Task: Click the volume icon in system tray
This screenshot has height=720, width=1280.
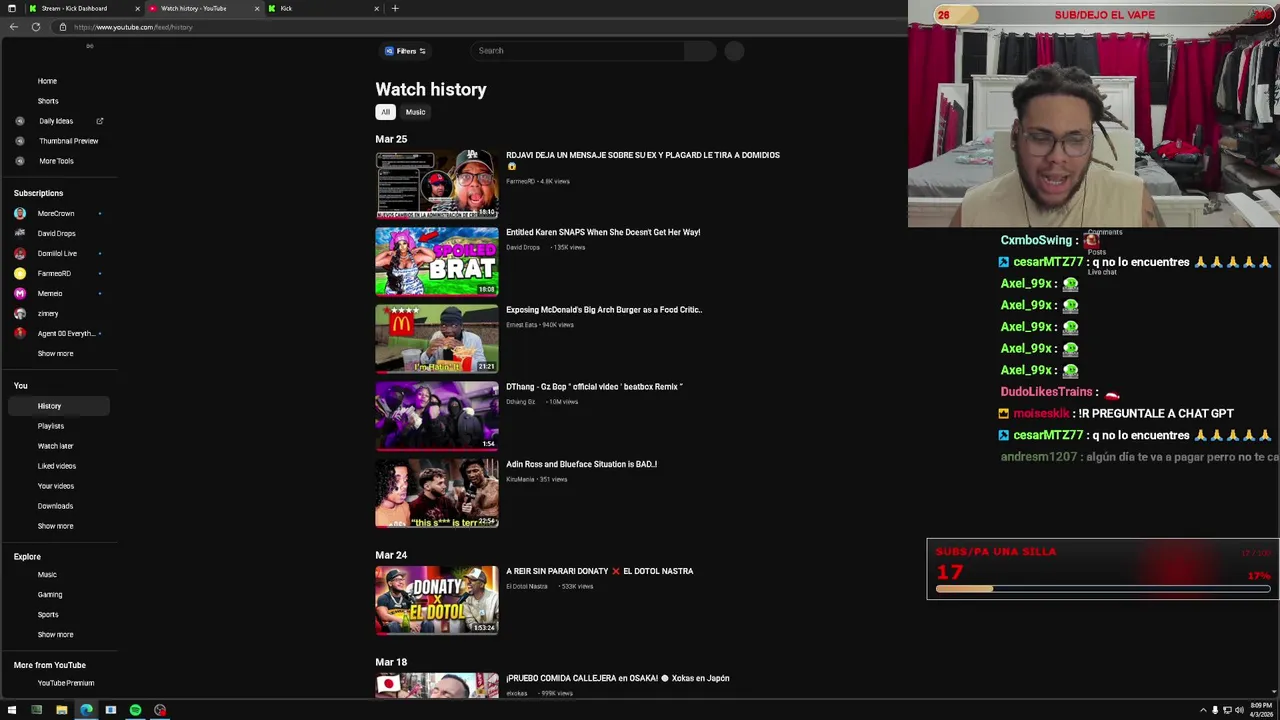Action: (x=1239, y=710)
